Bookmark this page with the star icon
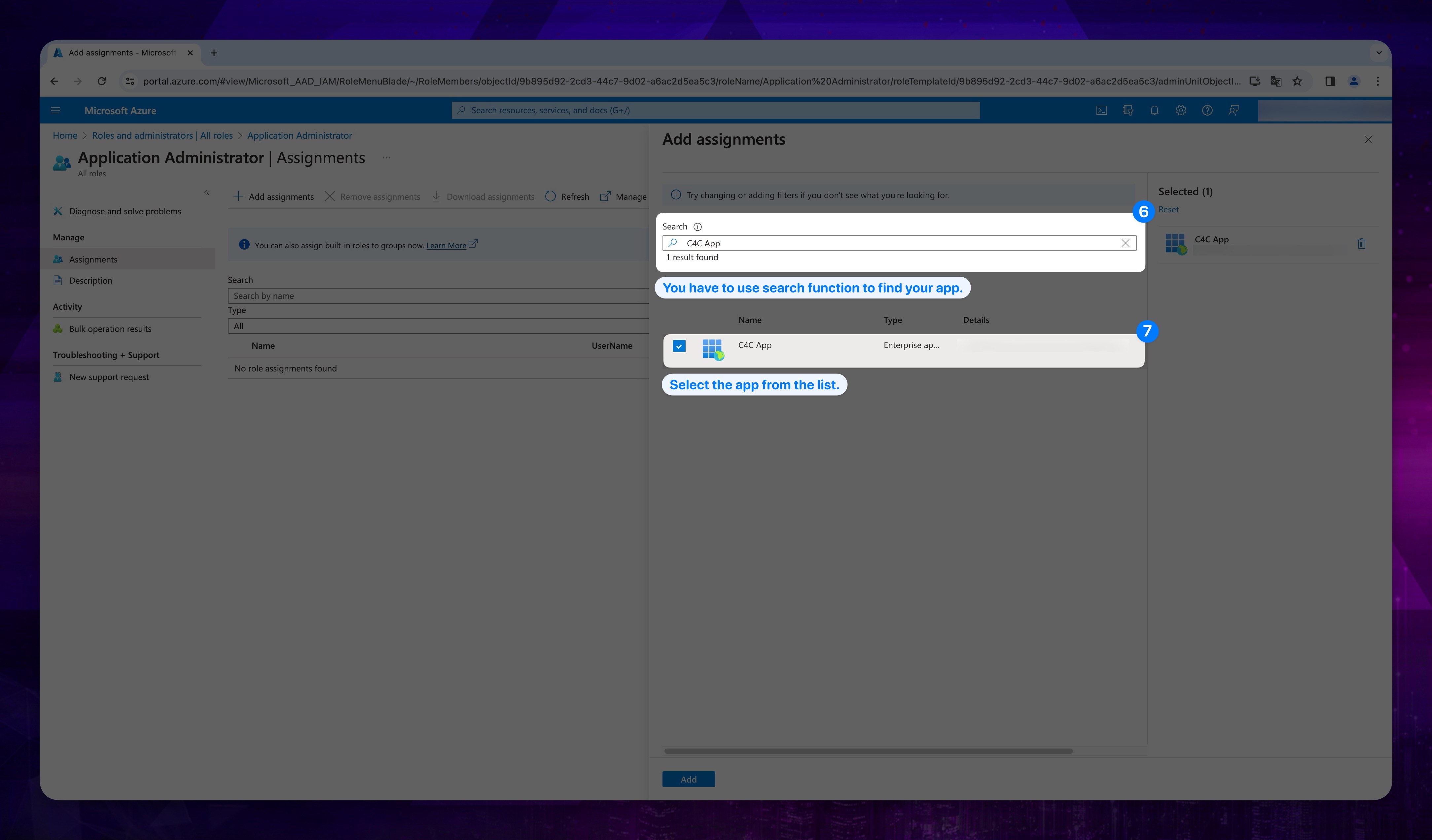 coord(1297,81)
